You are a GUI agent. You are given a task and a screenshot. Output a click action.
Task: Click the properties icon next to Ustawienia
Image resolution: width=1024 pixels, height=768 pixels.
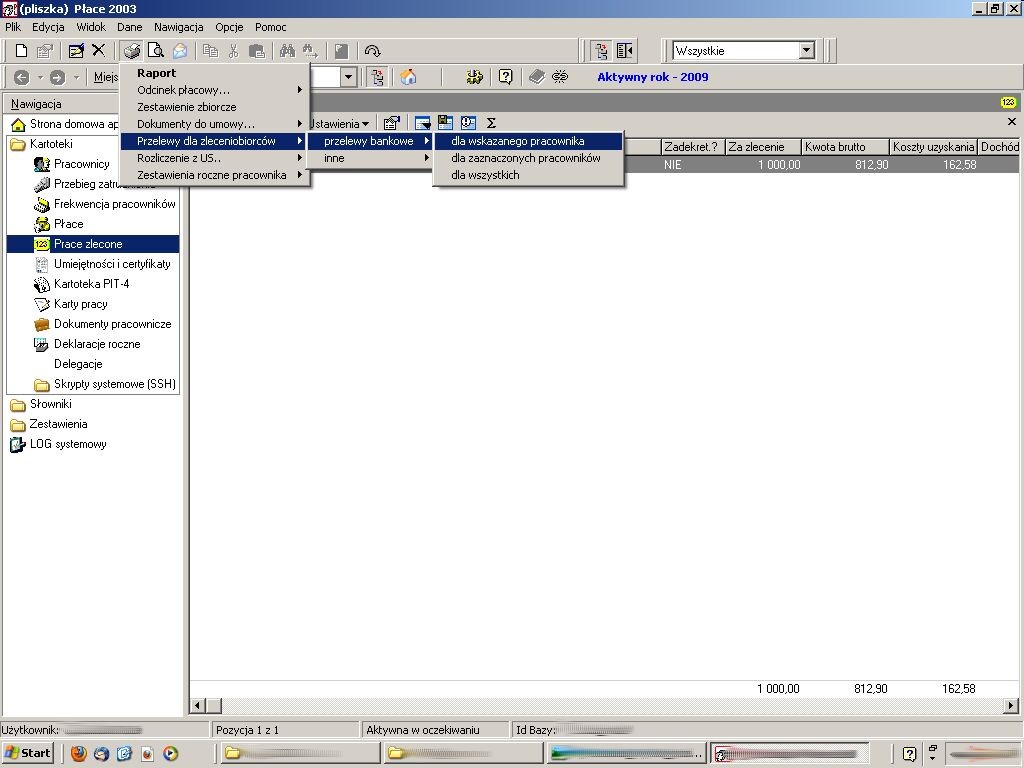pos(392,123)
